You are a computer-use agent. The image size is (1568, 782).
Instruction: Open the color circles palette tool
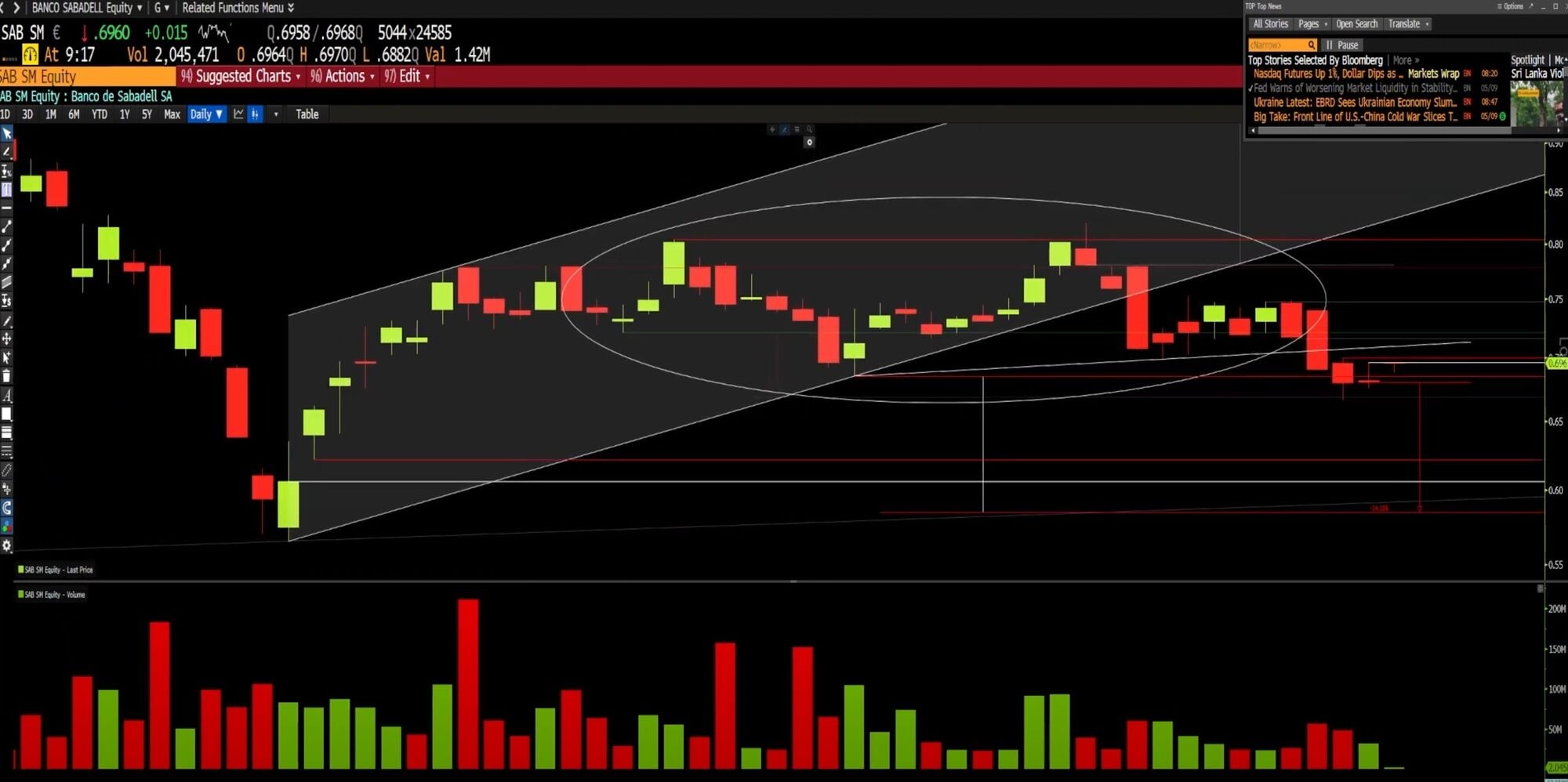coord(7,527)
